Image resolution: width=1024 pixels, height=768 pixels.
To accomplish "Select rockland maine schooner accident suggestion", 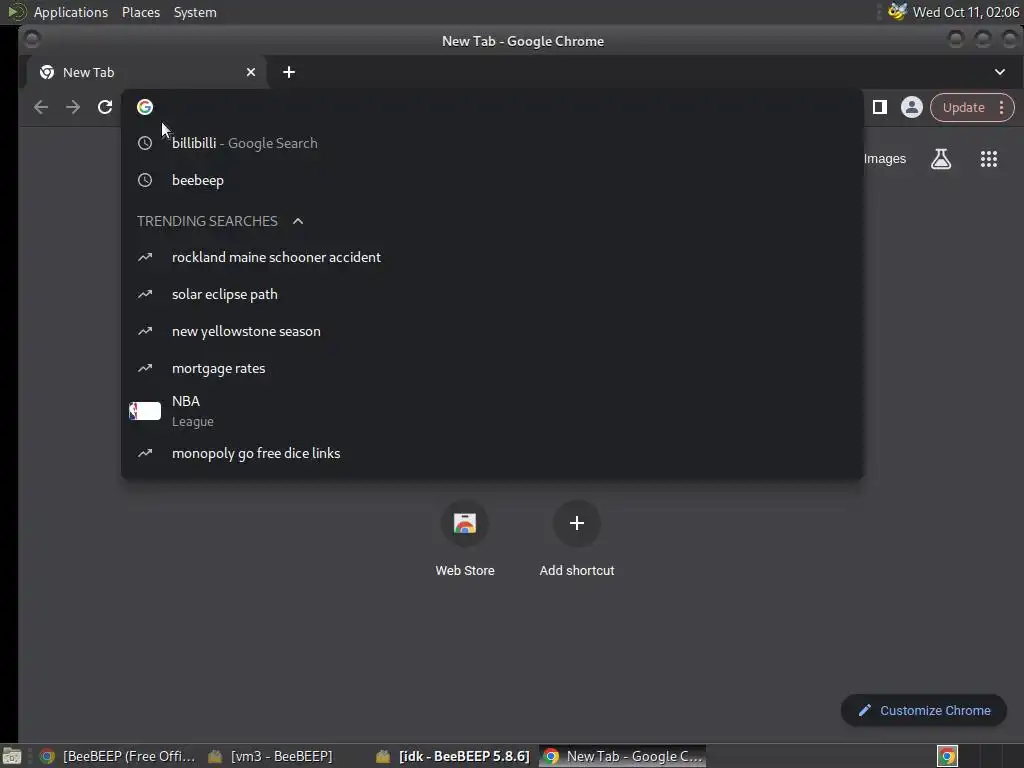I will click(492, 257).
